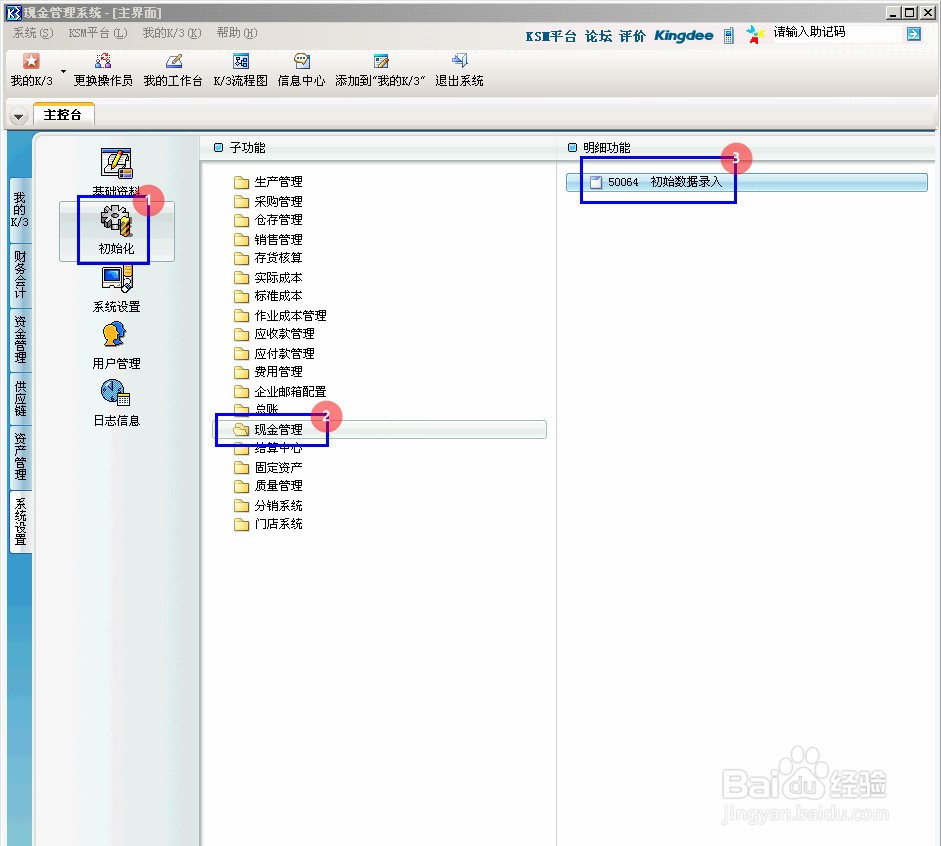The width and height of the screenshot is (941, 846).
Task: Switch to 系统设置 vertical side tab
Action: tap(20, 522)
